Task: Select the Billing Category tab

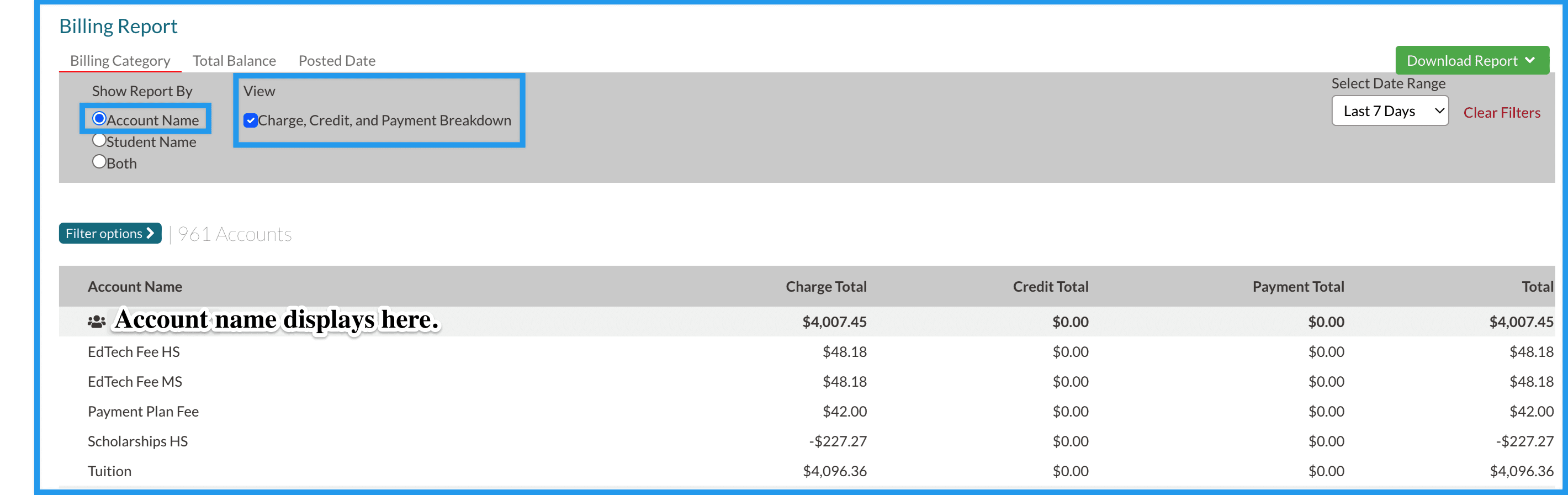Action: [x=120, y=61]
